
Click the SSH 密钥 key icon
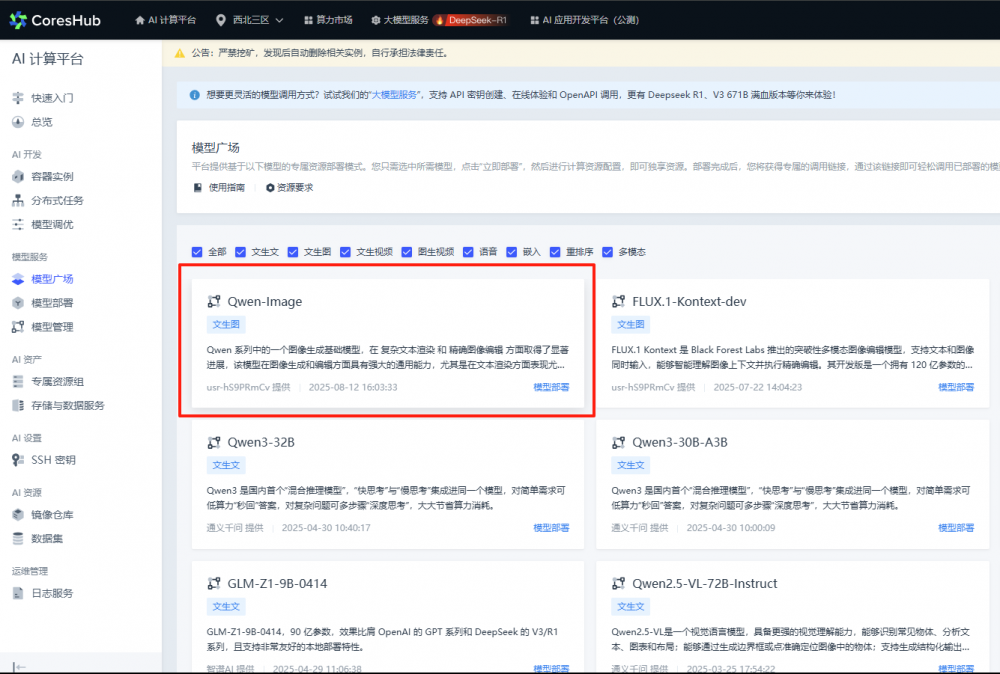18,460
